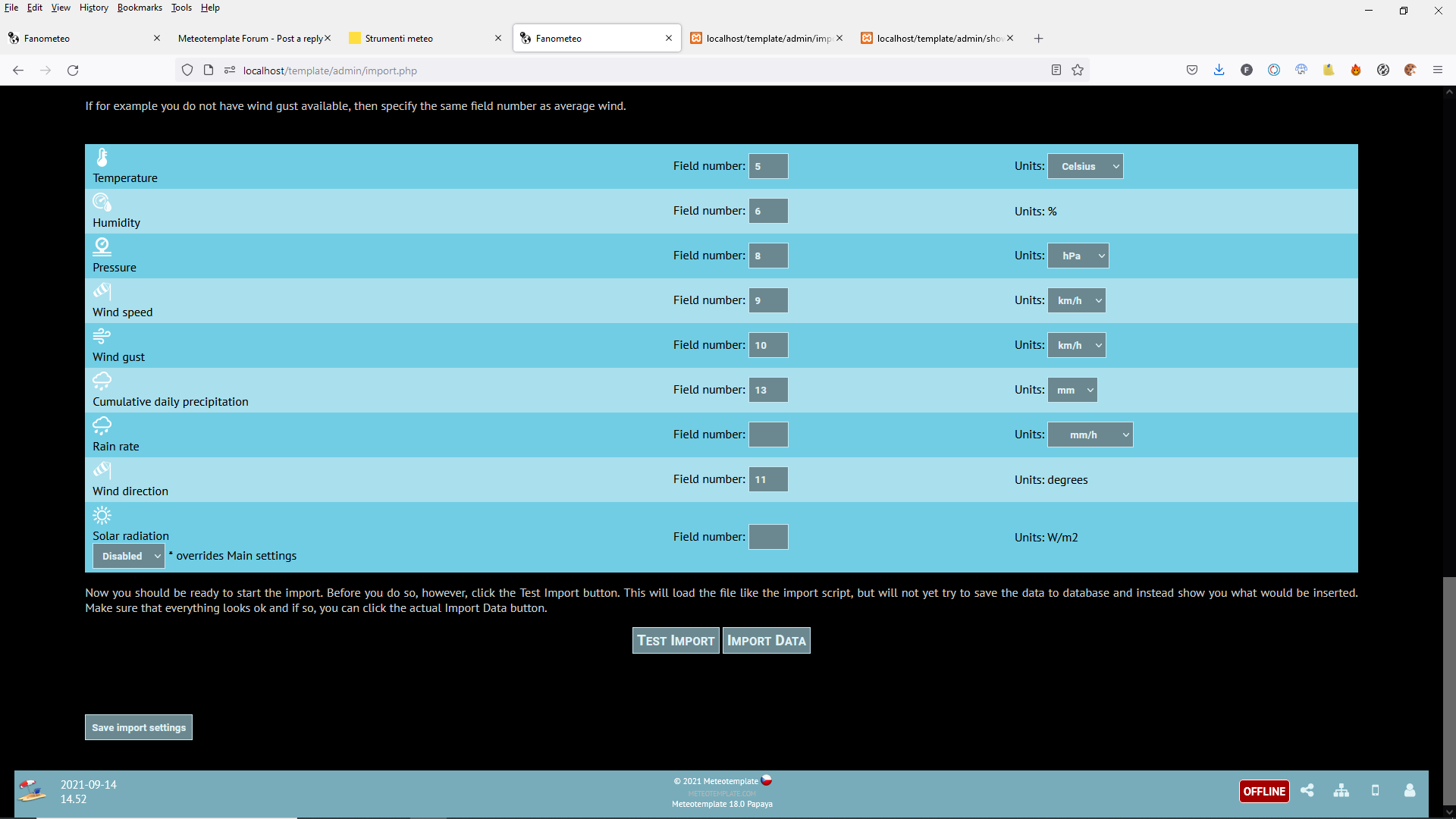Click the sitemap icon in the footer
1456x819 pixels.
1341,790
